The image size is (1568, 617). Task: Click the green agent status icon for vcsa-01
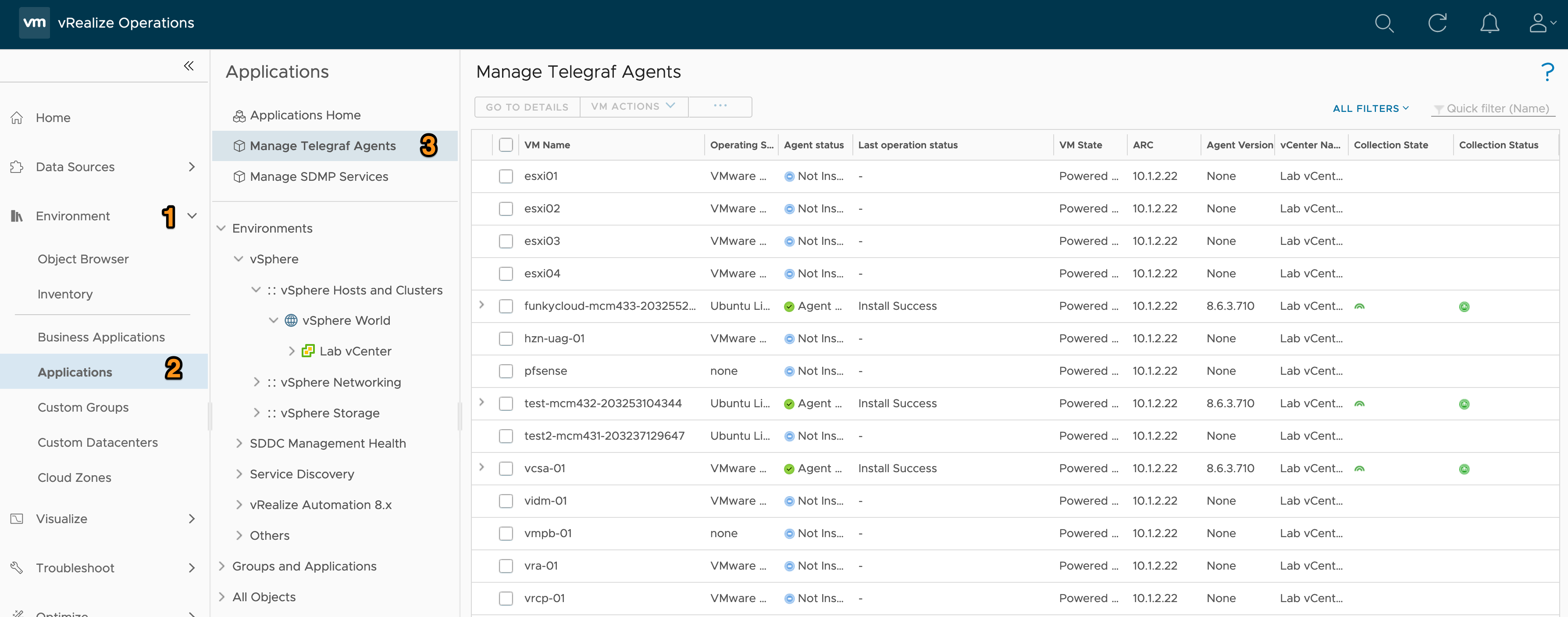point(789,469)
